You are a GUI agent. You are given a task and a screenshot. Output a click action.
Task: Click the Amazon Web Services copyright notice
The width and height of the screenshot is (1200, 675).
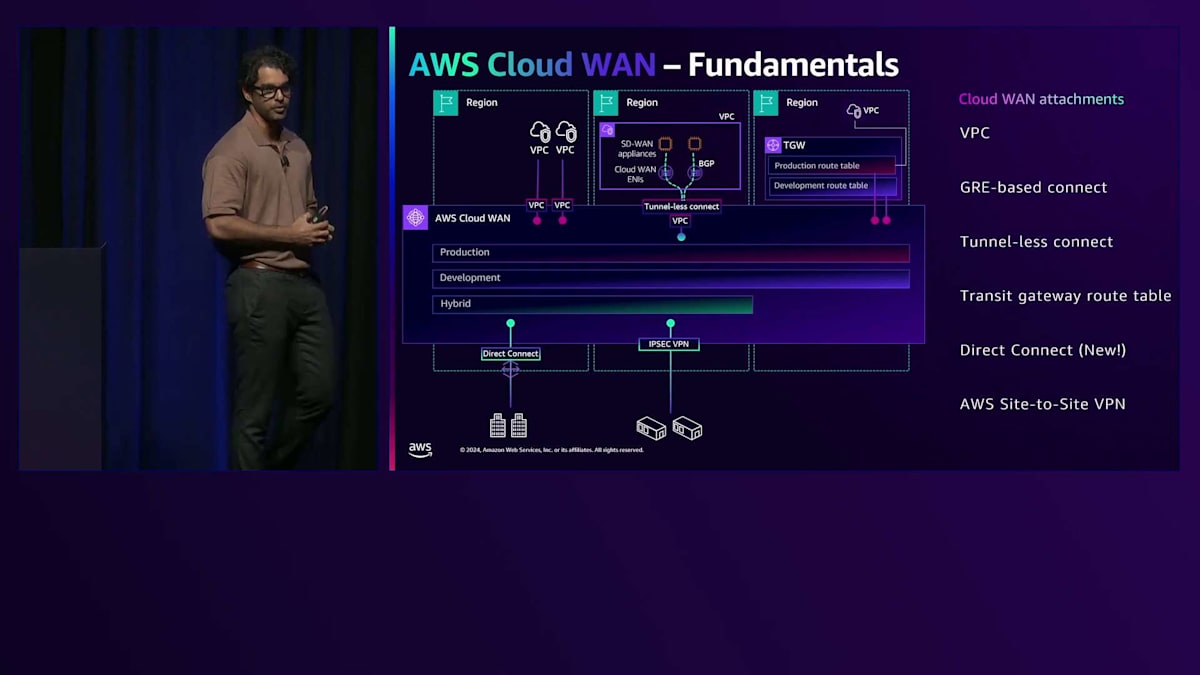[551, 450]
